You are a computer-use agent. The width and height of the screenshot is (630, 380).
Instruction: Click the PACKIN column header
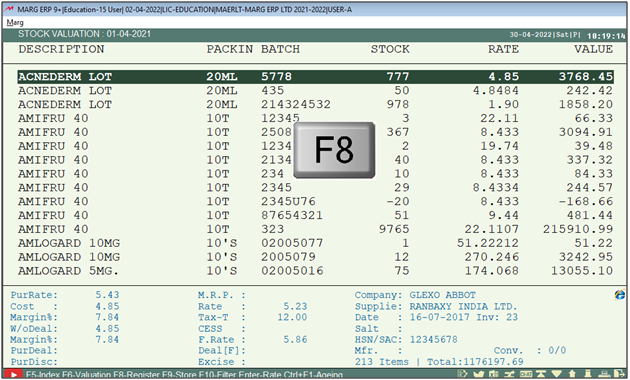click(x=229, y=49)
